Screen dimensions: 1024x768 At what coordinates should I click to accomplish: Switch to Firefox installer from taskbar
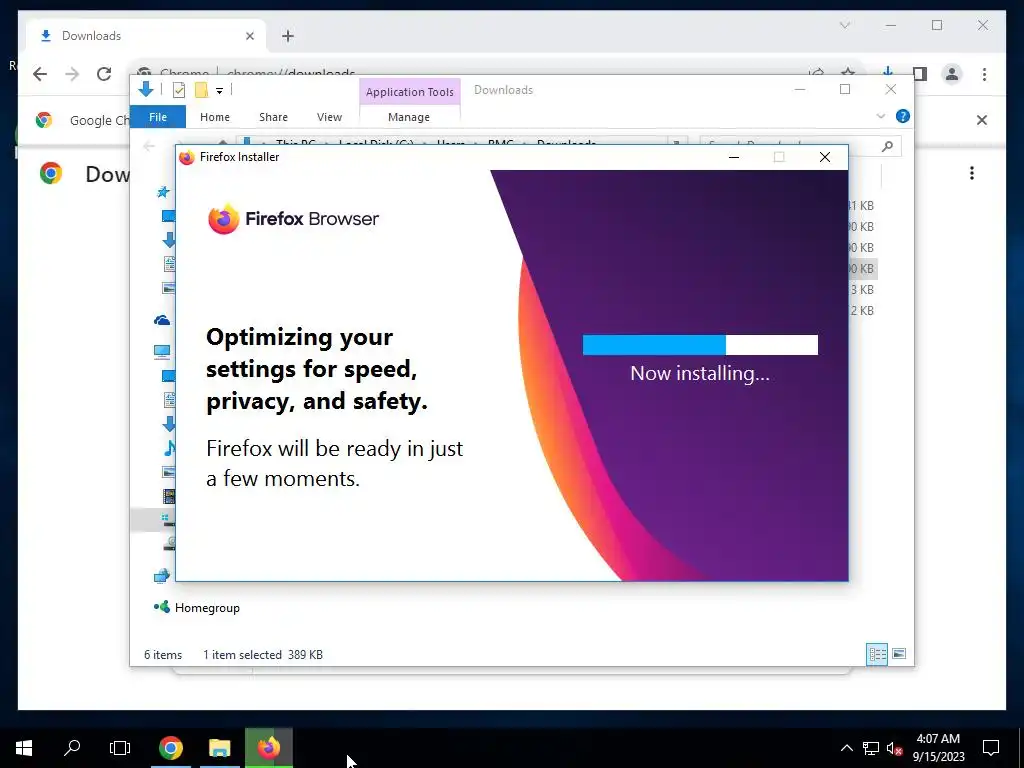268,748
